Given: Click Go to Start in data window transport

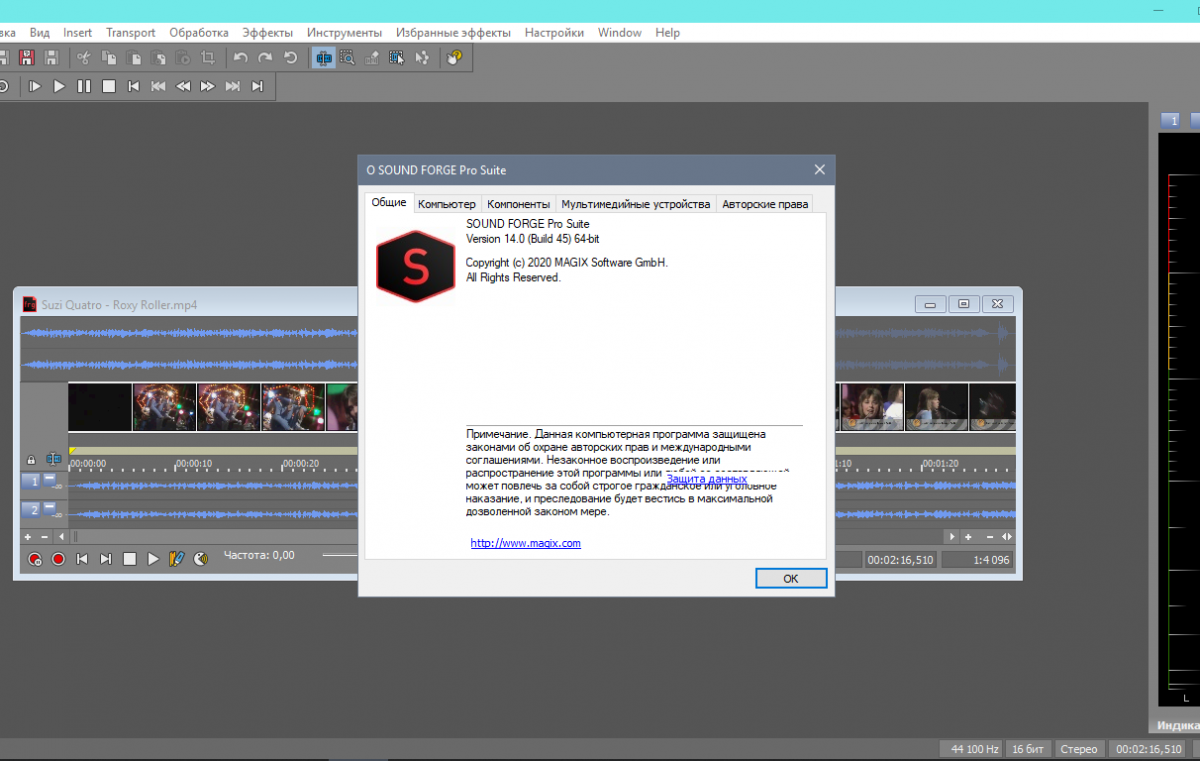Looking at the screenshot, I should click(82, 559).
